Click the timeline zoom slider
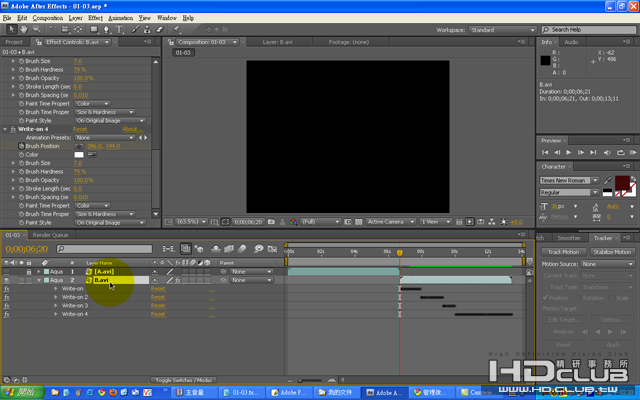Viewport: 640px width, 400px height. pyautogui.click(x=311, y=380)
